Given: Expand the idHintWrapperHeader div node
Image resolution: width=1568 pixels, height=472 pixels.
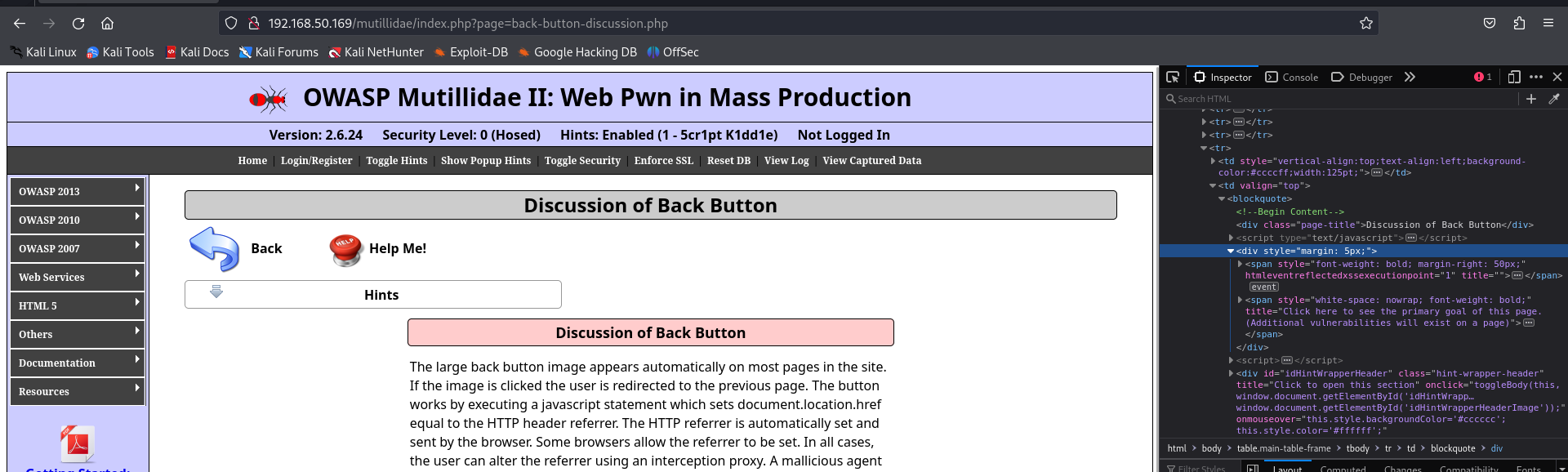Looking at the screenshot, I should coord(1231,374).
